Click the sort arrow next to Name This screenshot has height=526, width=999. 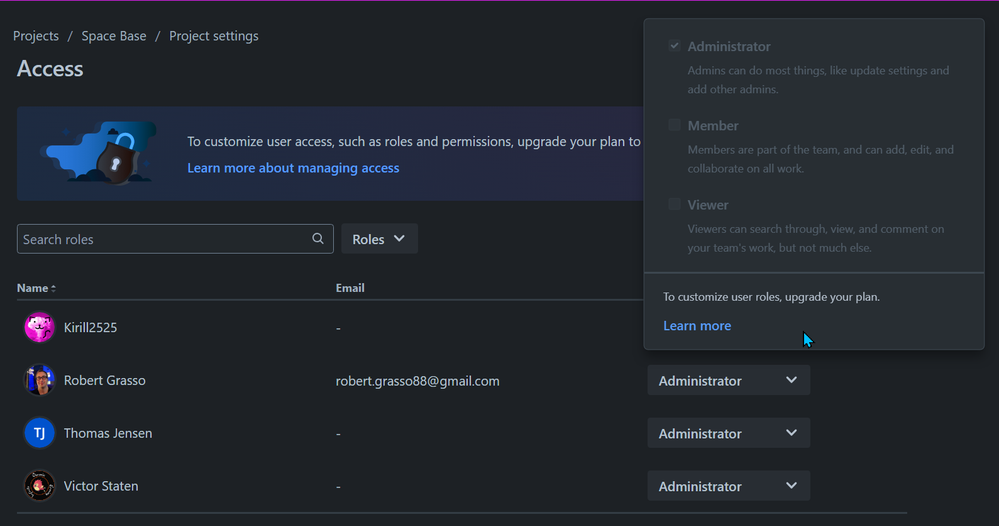[54, 288]
